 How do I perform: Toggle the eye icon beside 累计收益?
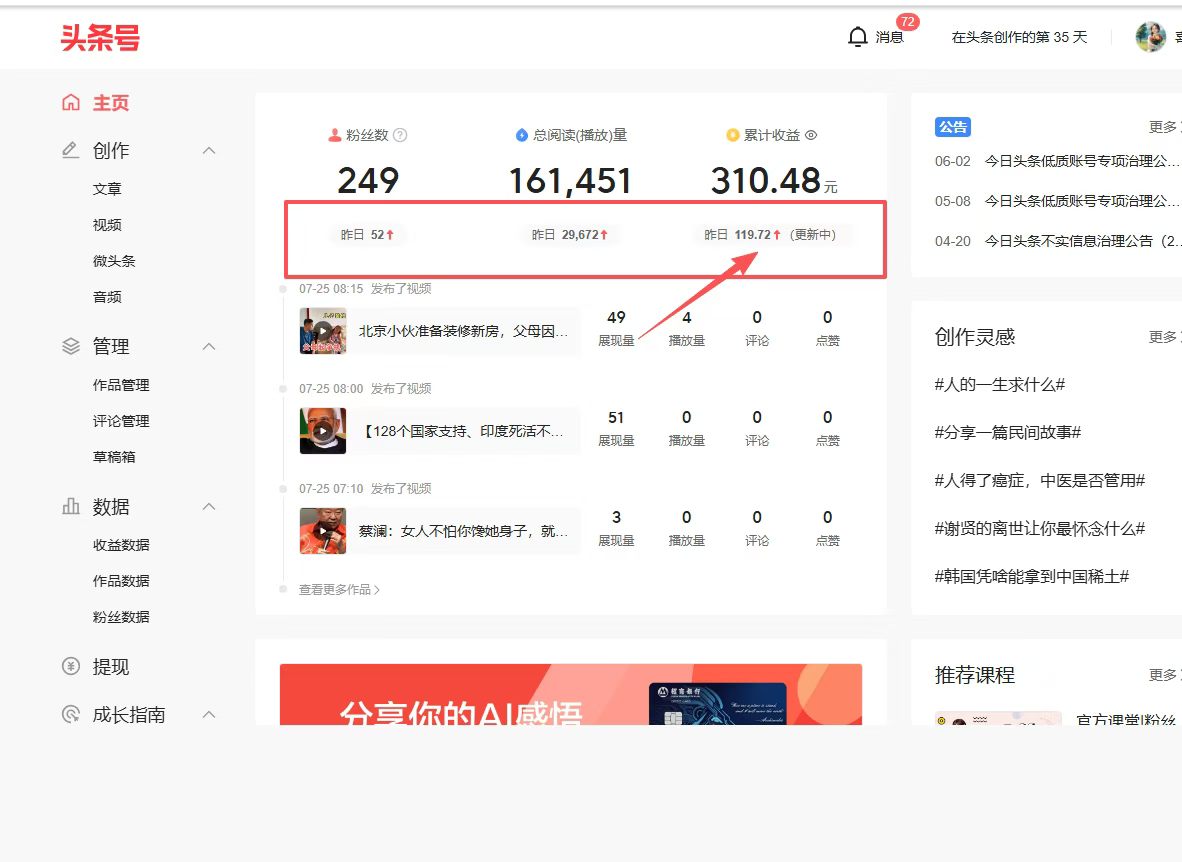pyautogui.click(x=811, y=135)
